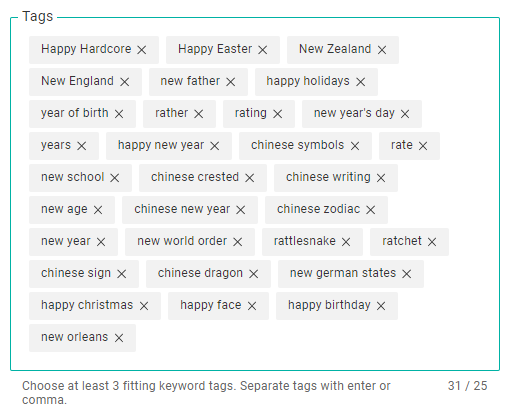The height and width of the screenshot is (412, 509).
Task: Remove the New Zealand tag
Action: [382, 50]
